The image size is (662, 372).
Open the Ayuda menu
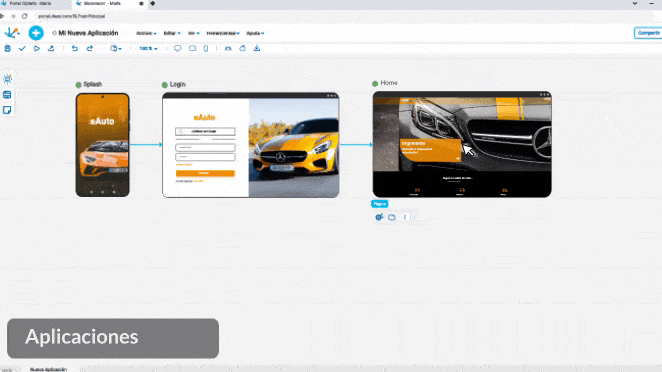[x=255, y=33]
